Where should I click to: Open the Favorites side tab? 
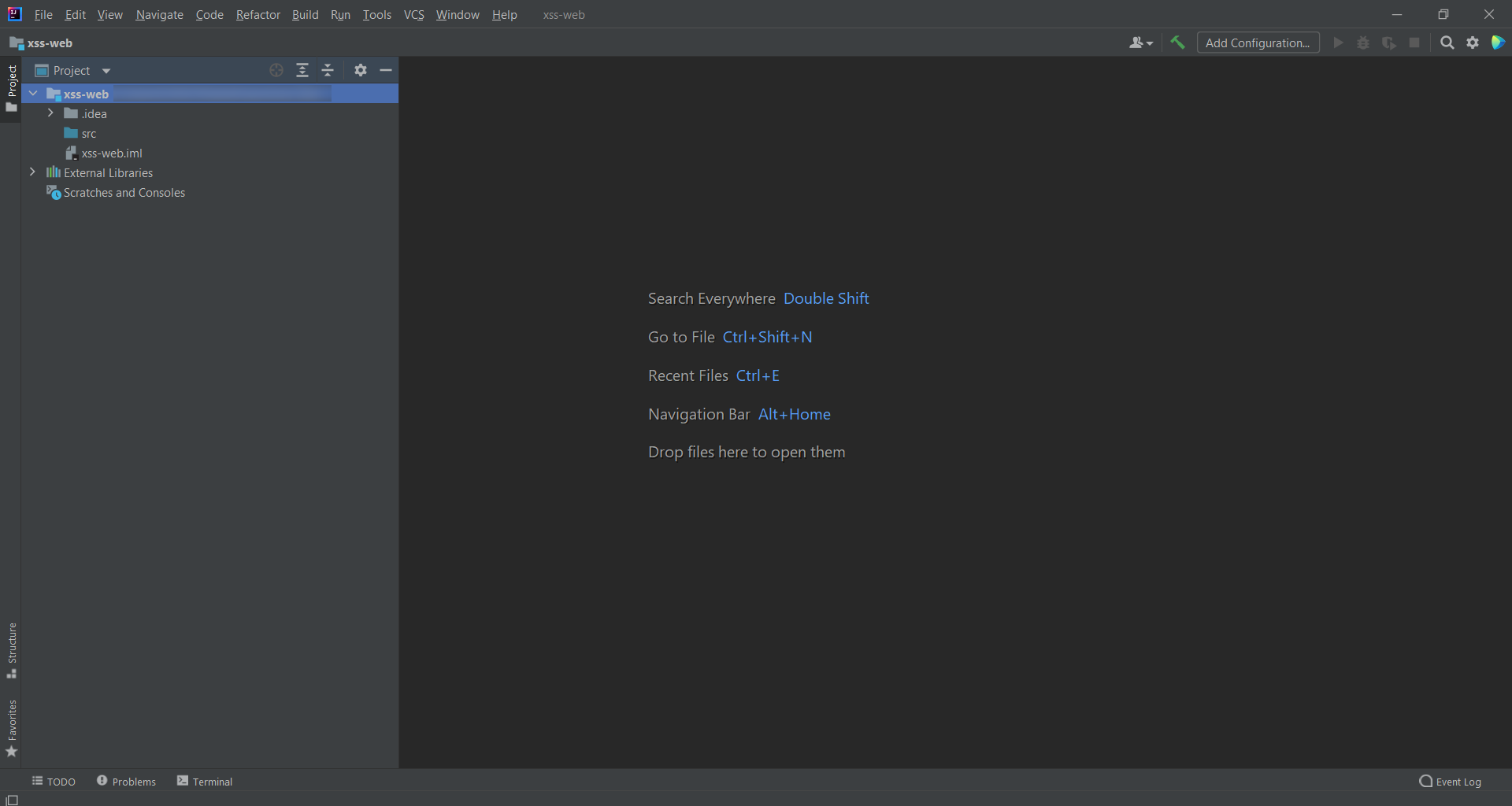point(11,729)
